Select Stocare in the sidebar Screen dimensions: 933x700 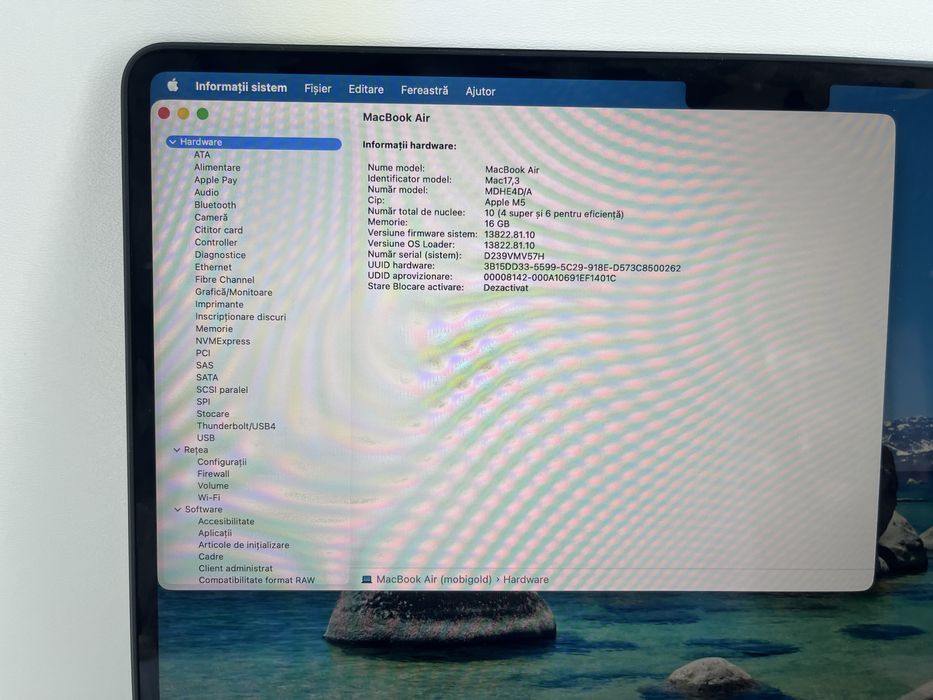click(213, 414)
